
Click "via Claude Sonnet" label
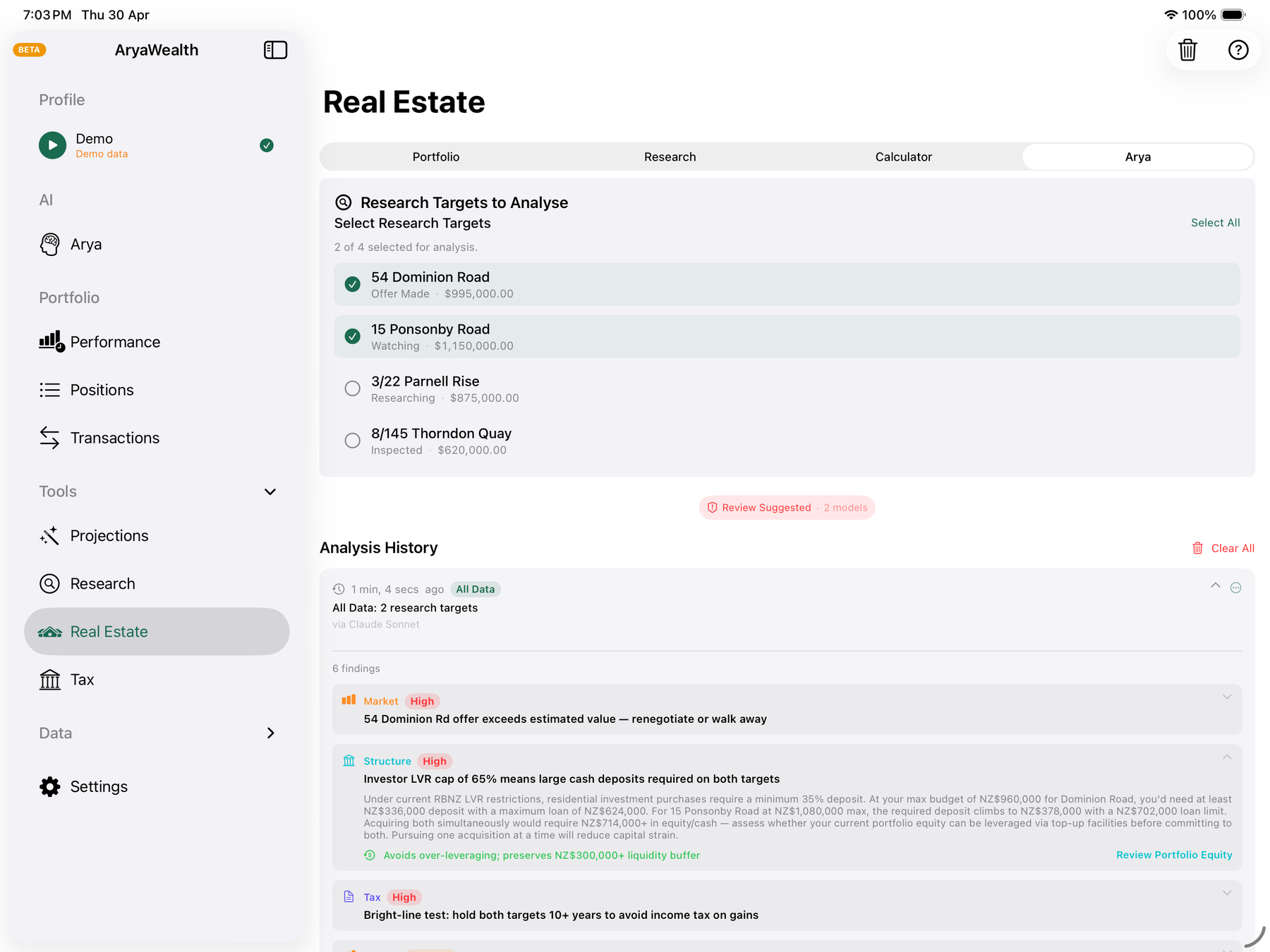pos(376,624)
